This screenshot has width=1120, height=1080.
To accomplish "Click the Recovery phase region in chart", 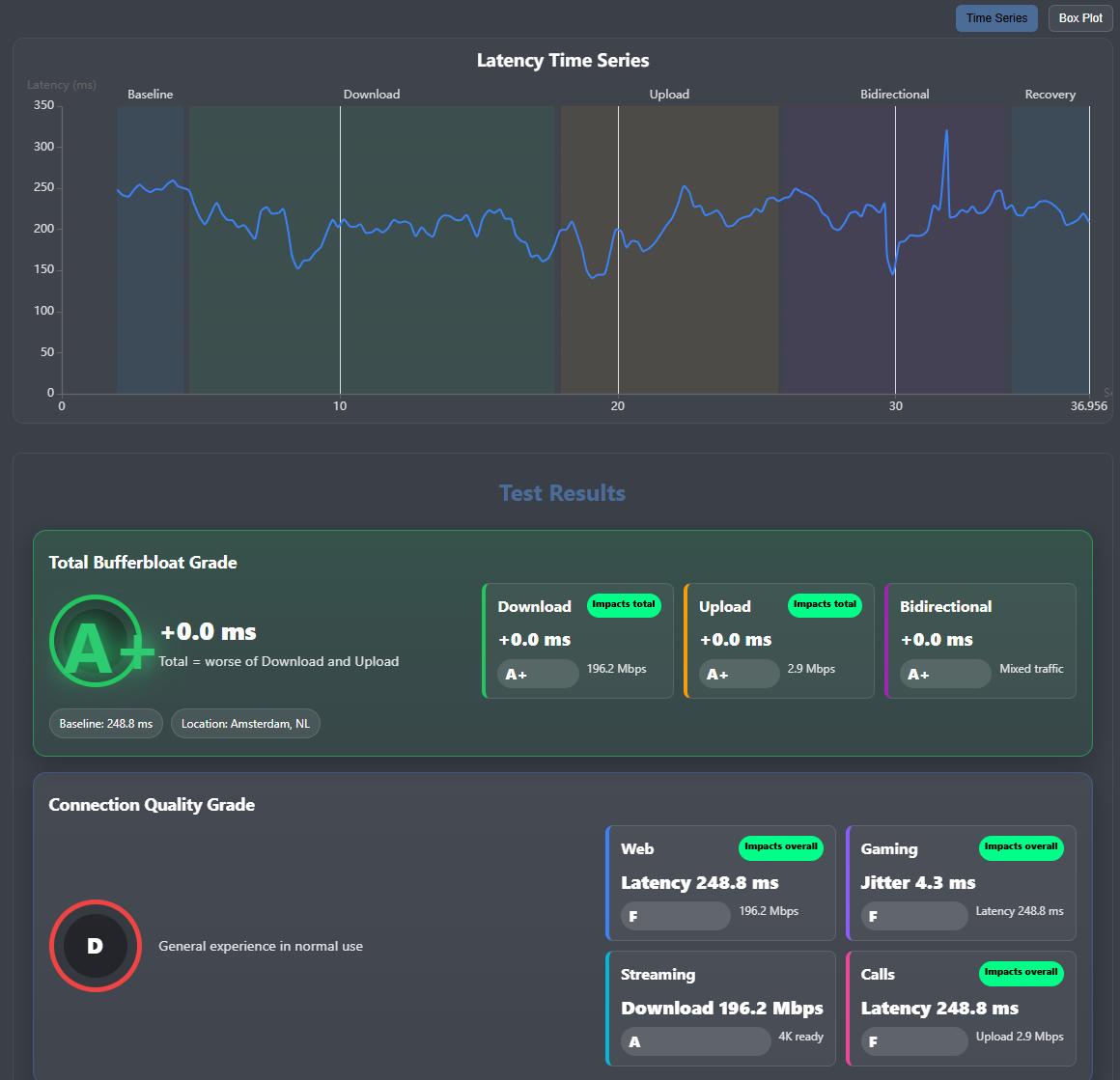I will (x=1050, y=250).
